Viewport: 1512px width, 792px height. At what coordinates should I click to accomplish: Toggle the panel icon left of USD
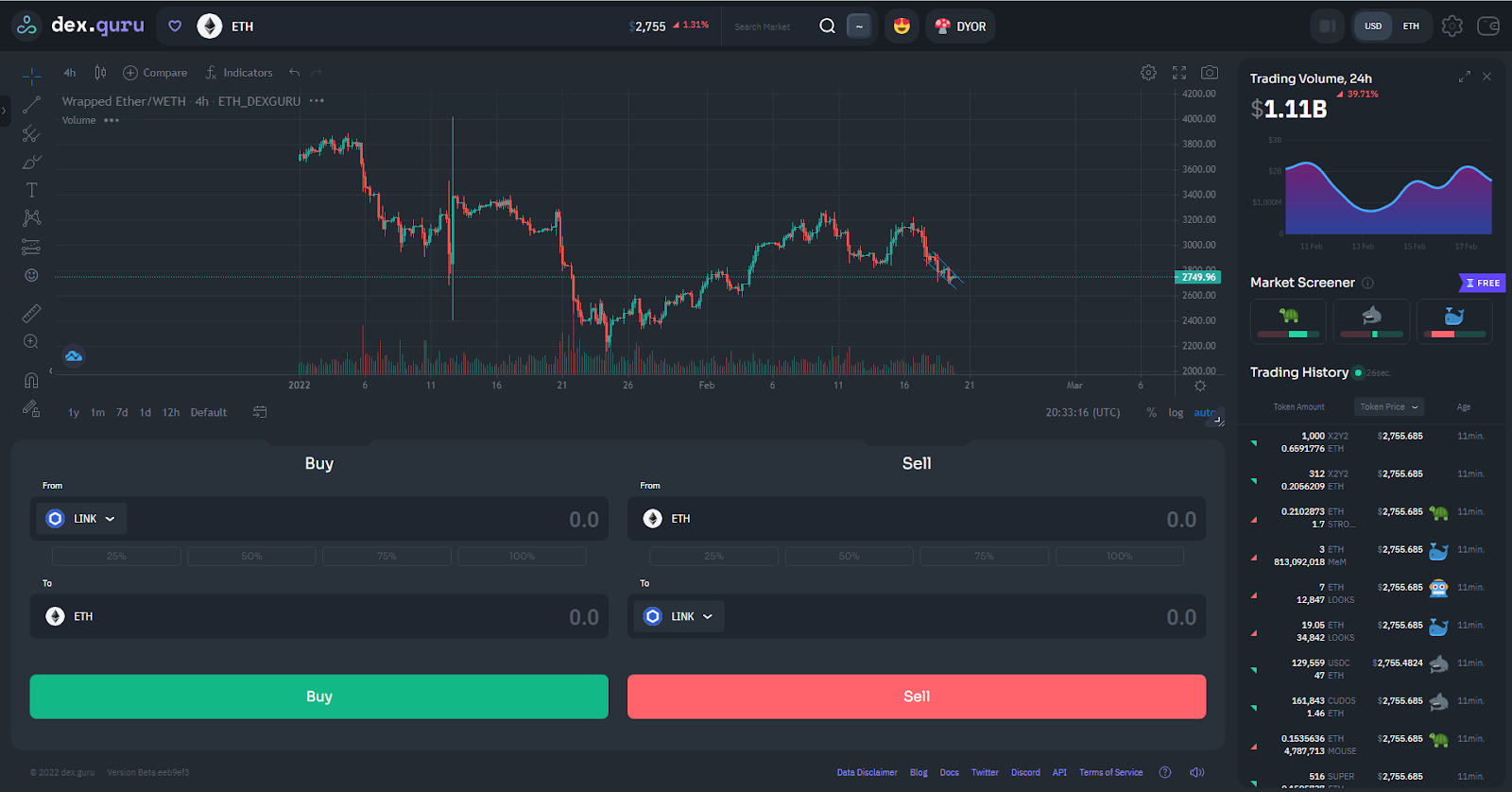1328,26
